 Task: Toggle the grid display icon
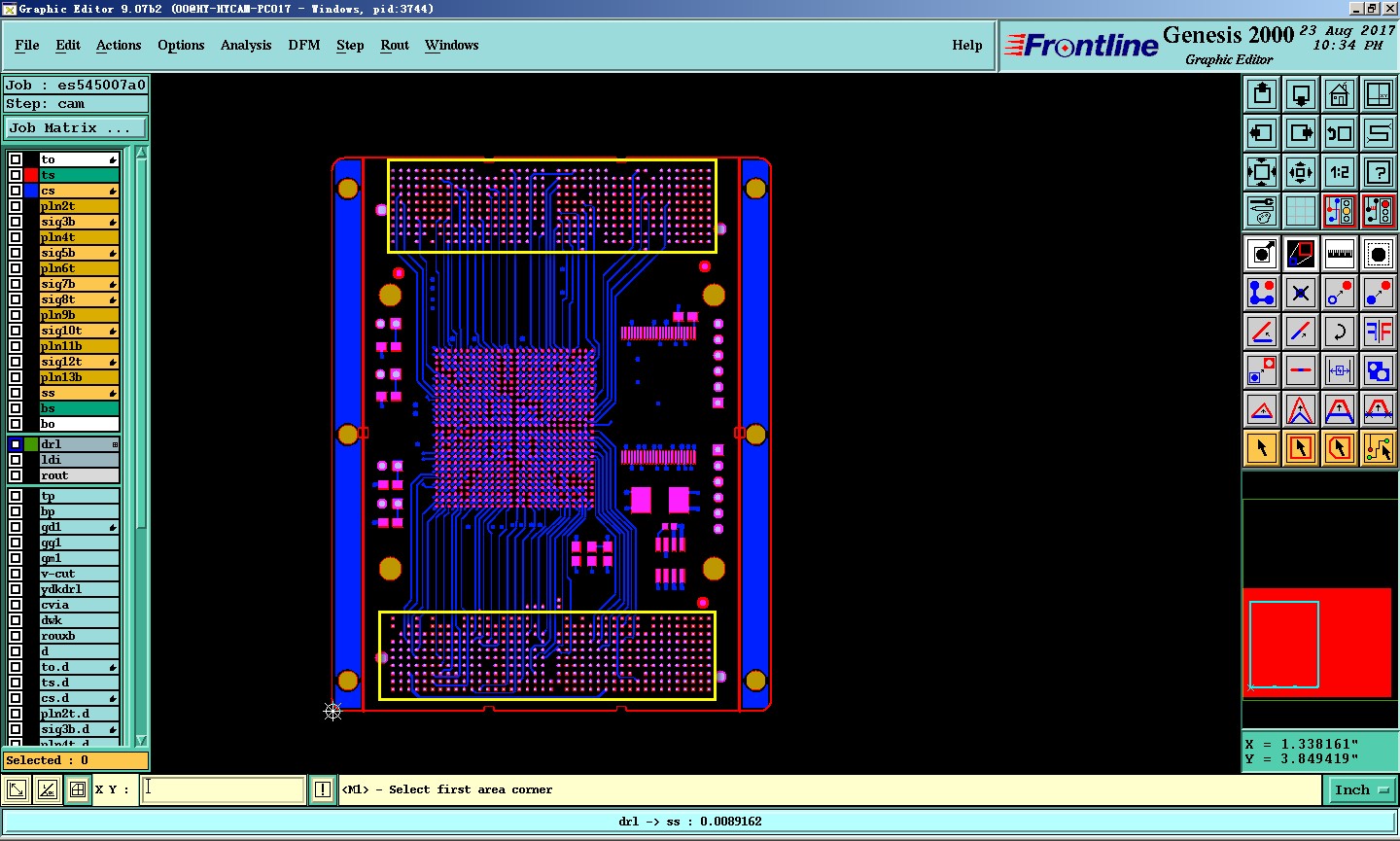1301,211
